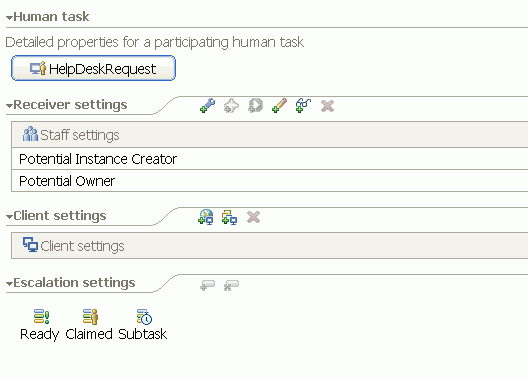Click the add web client globe icon
Viewport: 528px width, 379px height.
point(206,217)
